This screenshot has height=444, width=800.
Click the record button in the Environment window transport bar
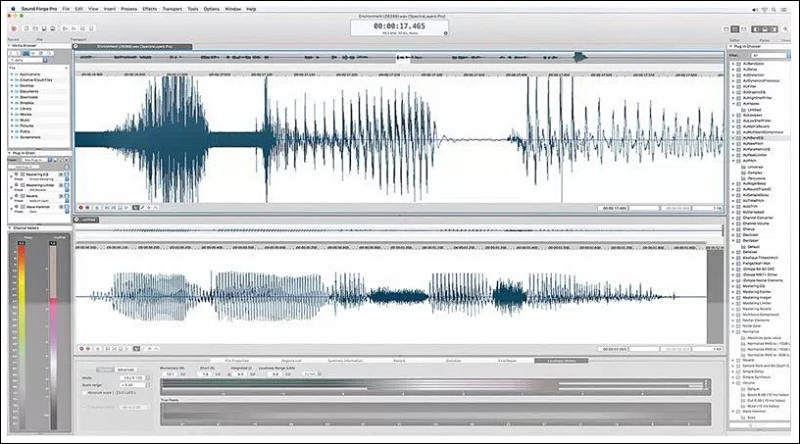point(81,208)
